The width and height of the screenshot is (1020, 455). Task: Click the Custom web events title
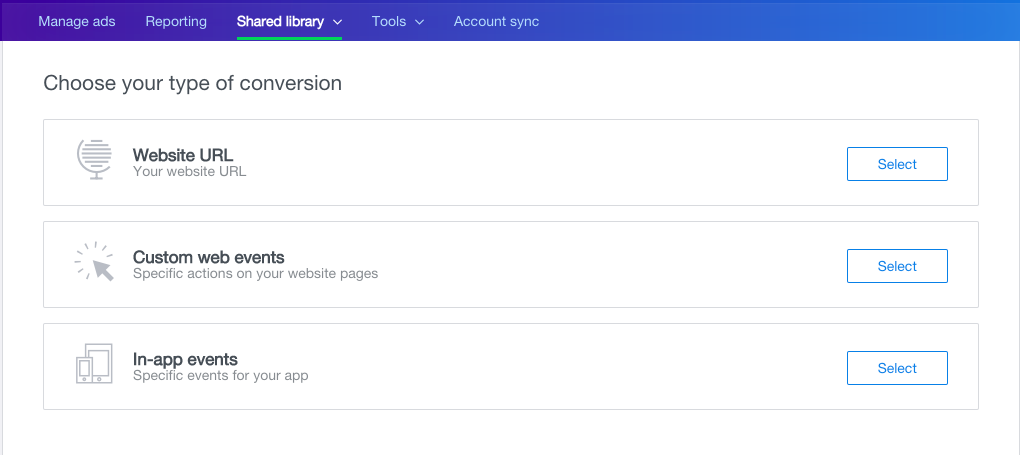coord(209,256)
